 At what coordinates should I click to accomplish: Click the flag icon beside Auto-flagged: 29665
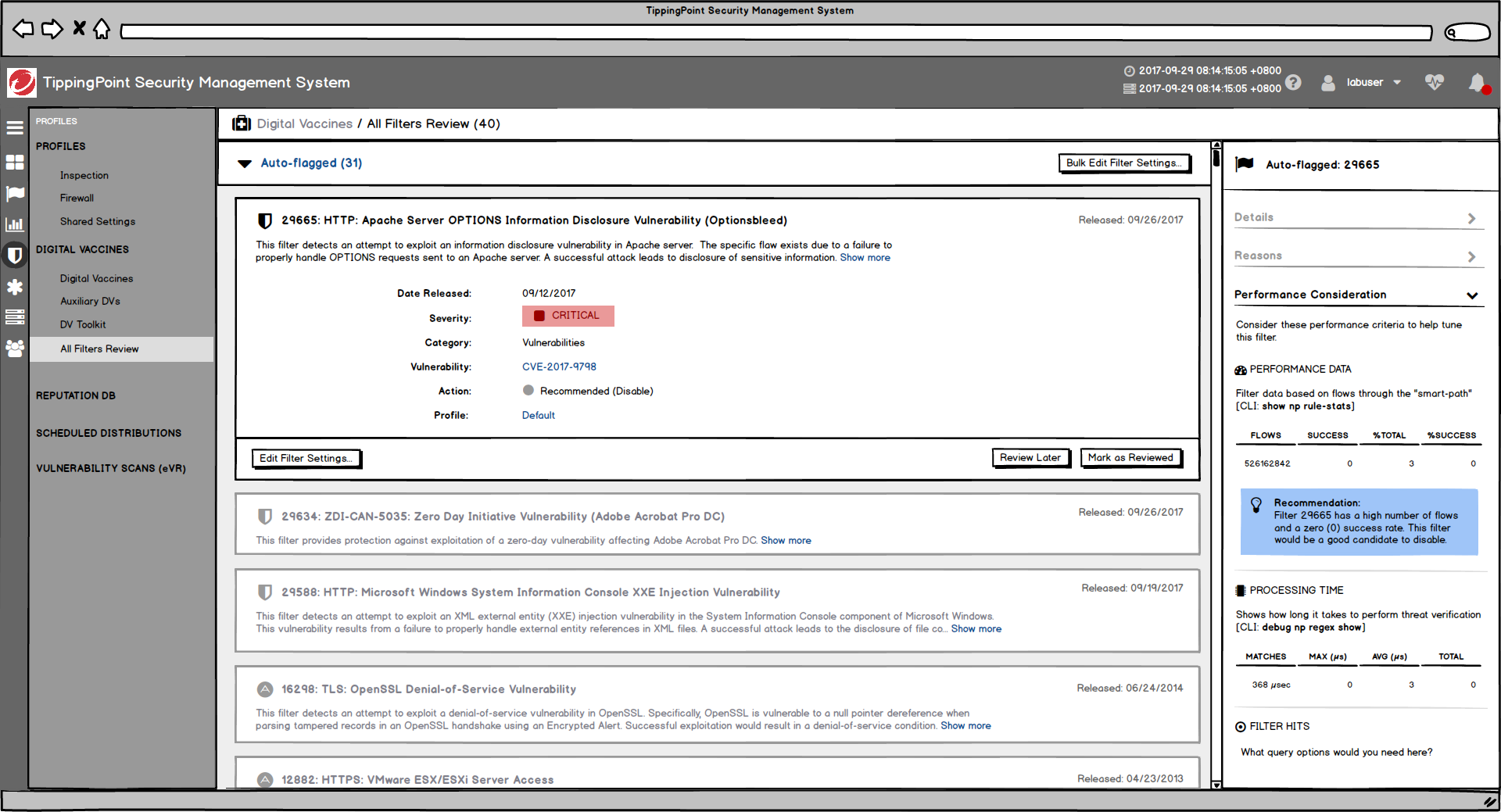tap(1245, 164)
